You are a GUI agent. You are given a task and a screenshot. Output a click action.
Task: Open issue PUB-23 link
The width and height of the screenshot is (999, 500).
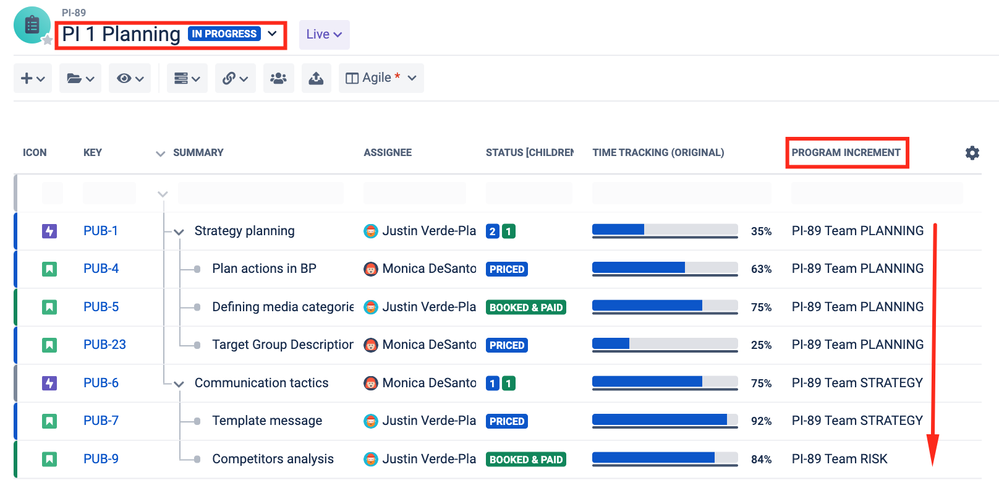coord(104,345)
